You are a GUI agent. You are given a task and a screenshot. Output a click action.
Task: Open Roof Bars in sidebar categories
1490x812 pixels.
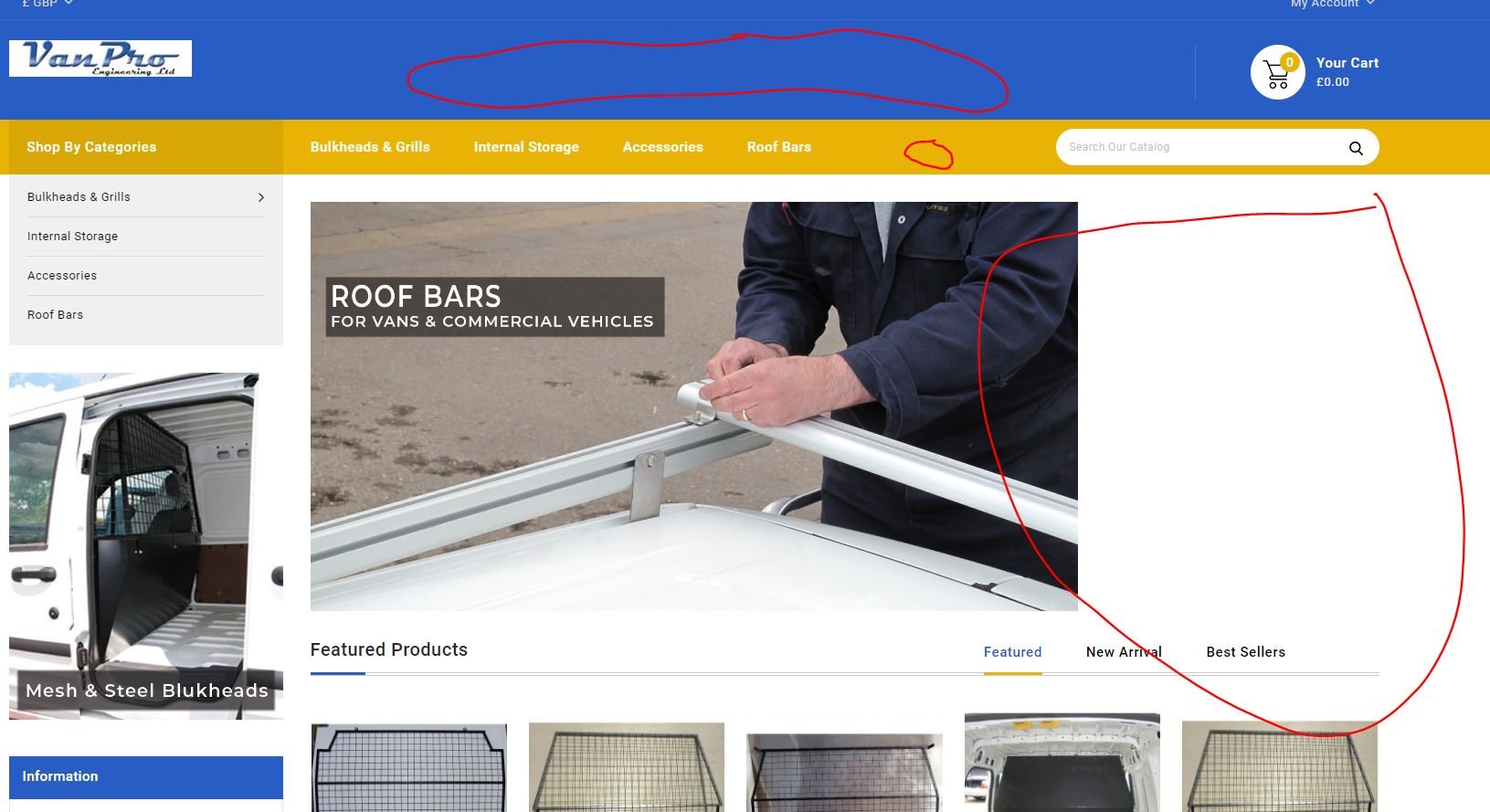tap(55, 315)
